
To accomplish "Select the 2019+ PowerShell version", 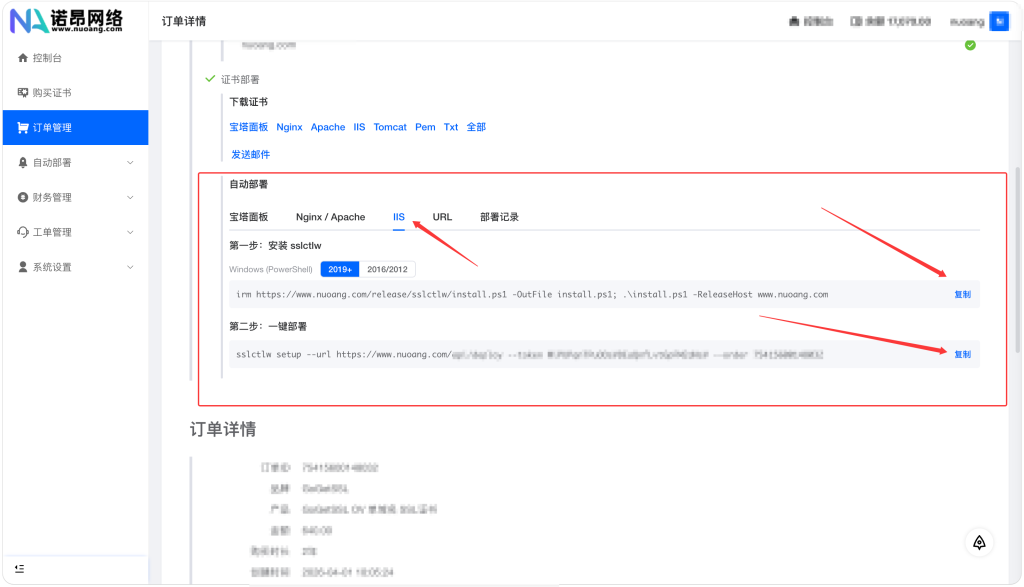I will point(340,269).
